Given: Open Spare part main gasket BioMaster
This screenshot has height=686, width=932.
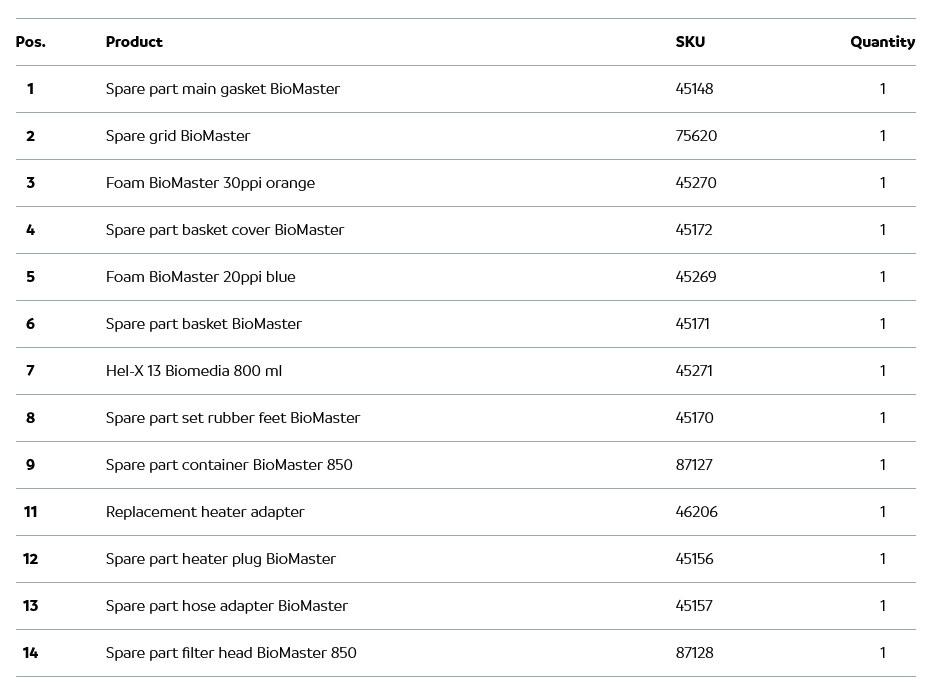Looking at the screenshot, I should click(222, 89).
